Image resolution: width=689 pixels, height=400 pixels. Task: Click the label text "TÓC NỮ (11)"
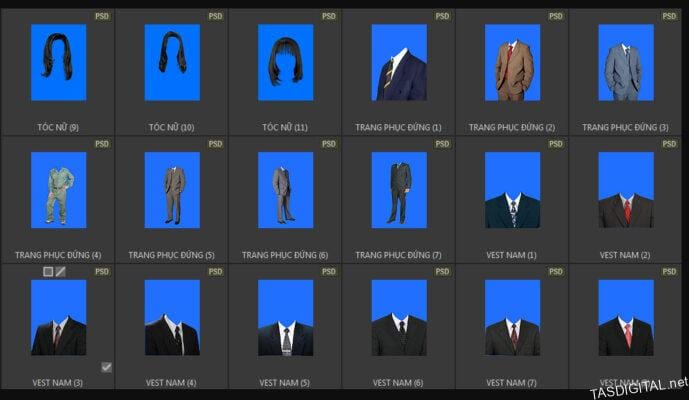[285, 127]
